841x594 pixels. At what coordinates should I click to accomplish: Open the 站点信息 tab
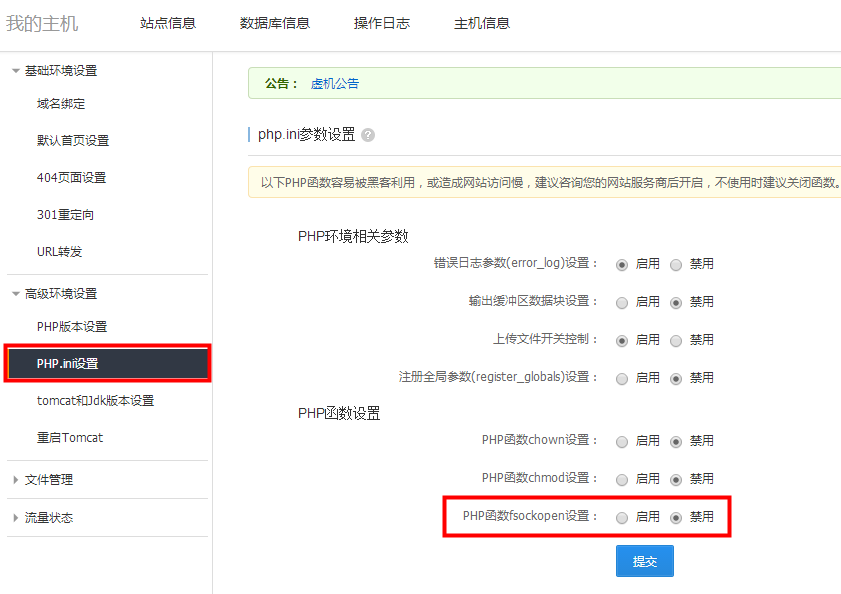click(x=168, y=24)
